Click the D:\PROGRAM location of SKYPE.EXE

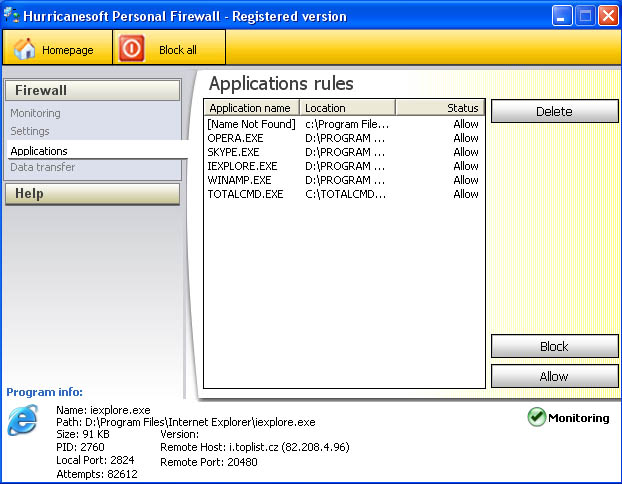(x=345, y=152)
